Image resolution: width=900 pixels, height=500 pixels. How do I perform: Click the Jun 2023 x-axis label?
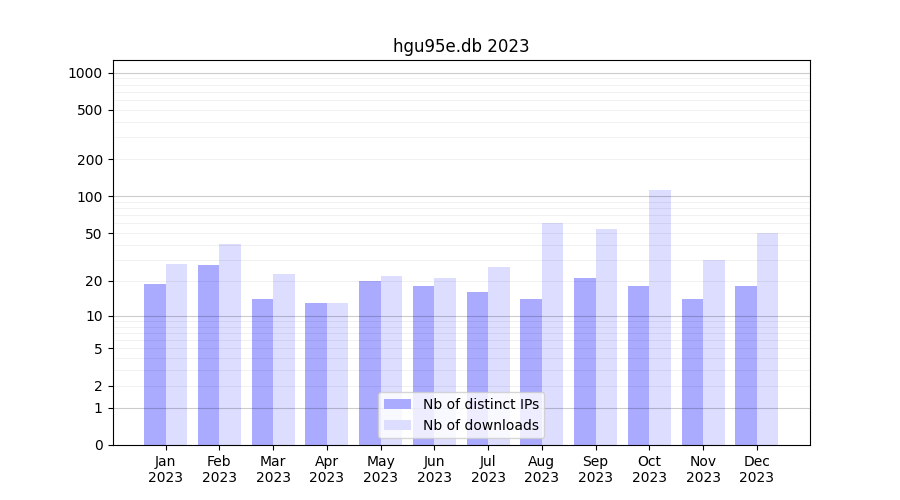pyautogui.click(x=434, y=469)
